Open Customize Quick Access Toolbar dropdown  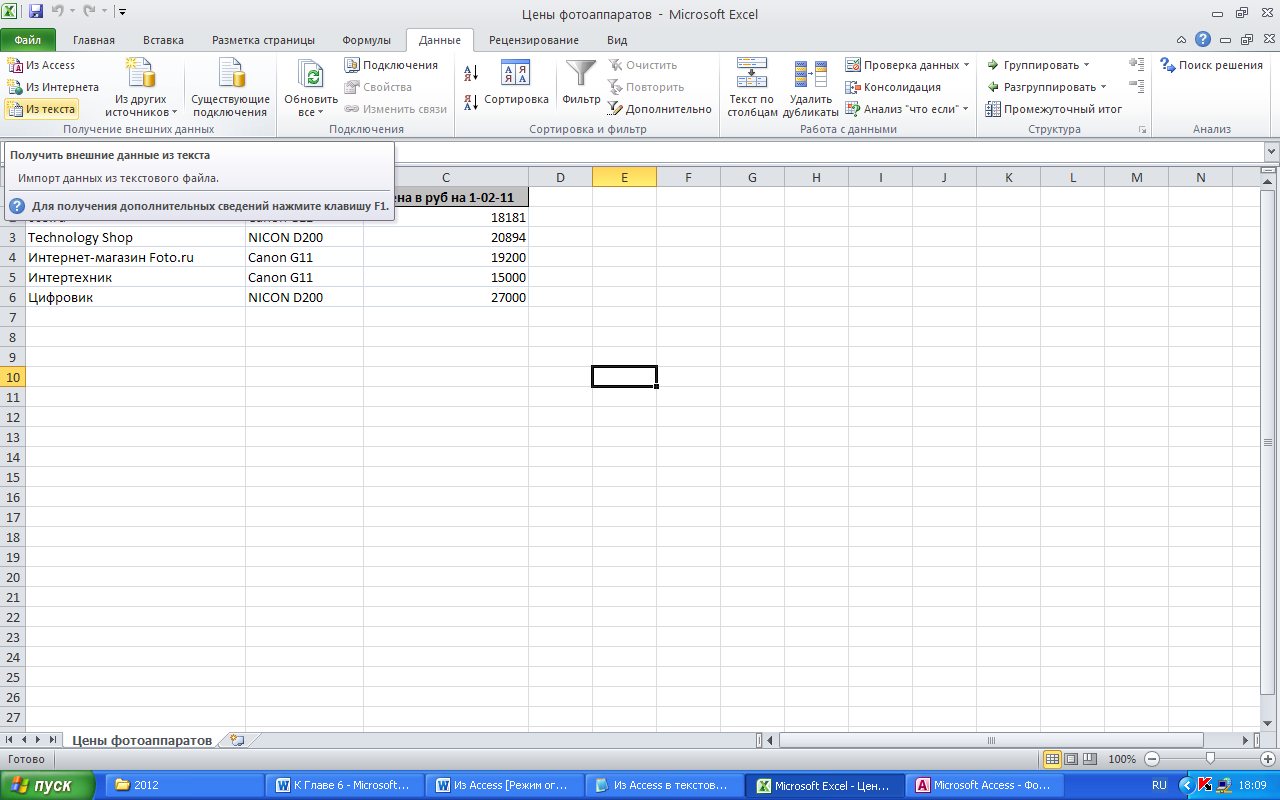coord(122,12)
